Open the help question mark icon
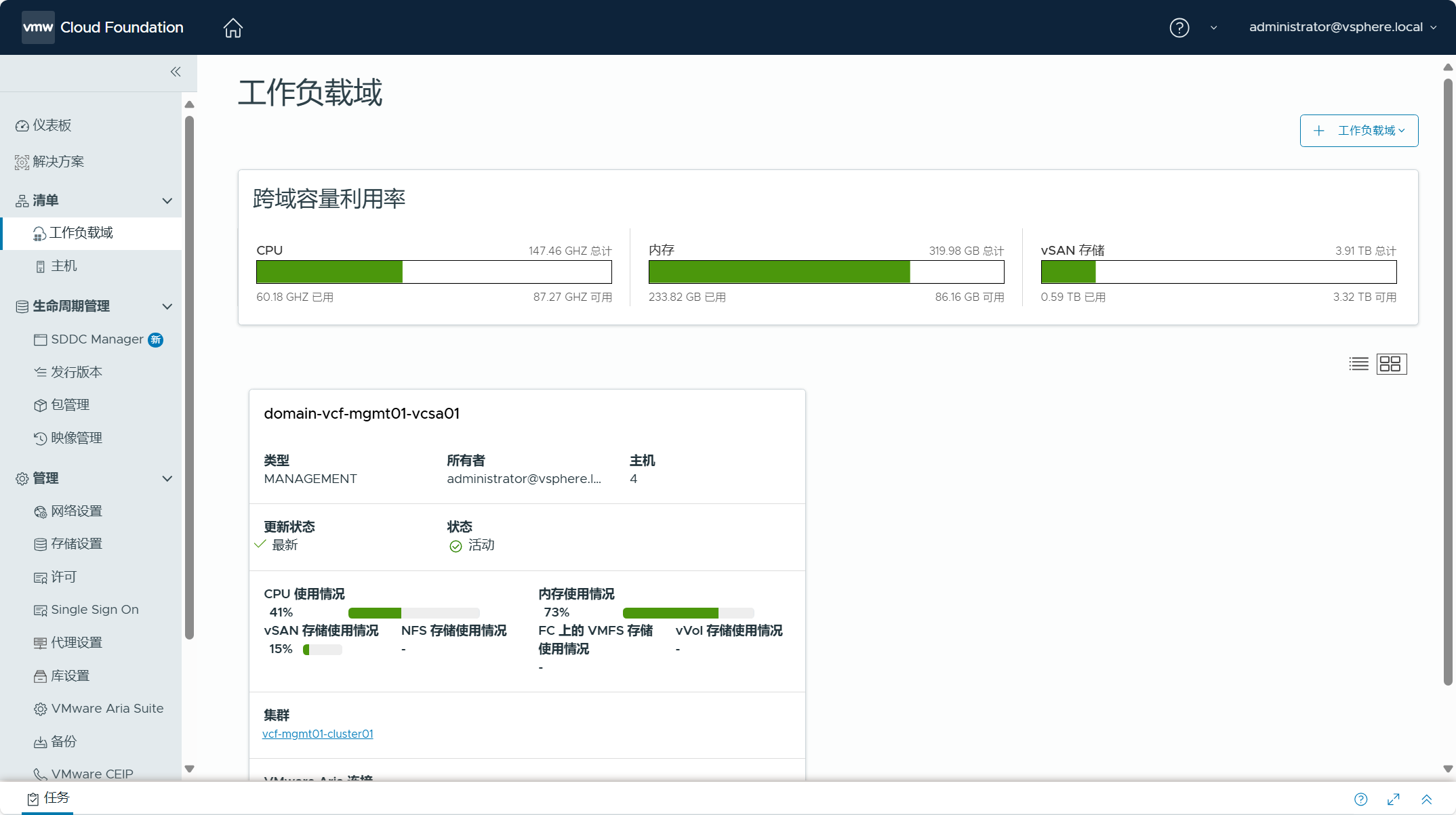 [x=1179, y=28]
